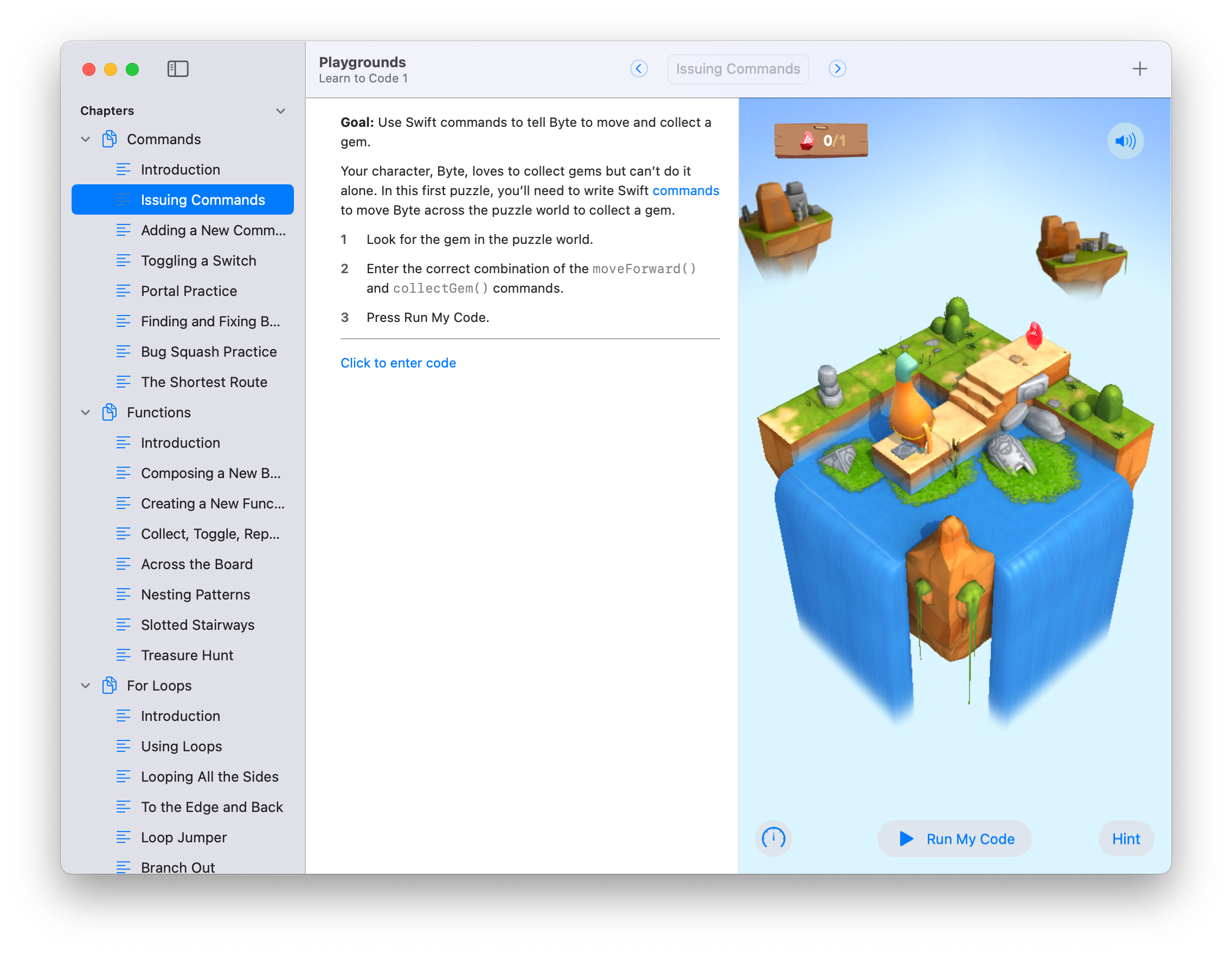Open the Issuing Commands page selector
Screen dimensions: 1232x954
pos(738,69)
